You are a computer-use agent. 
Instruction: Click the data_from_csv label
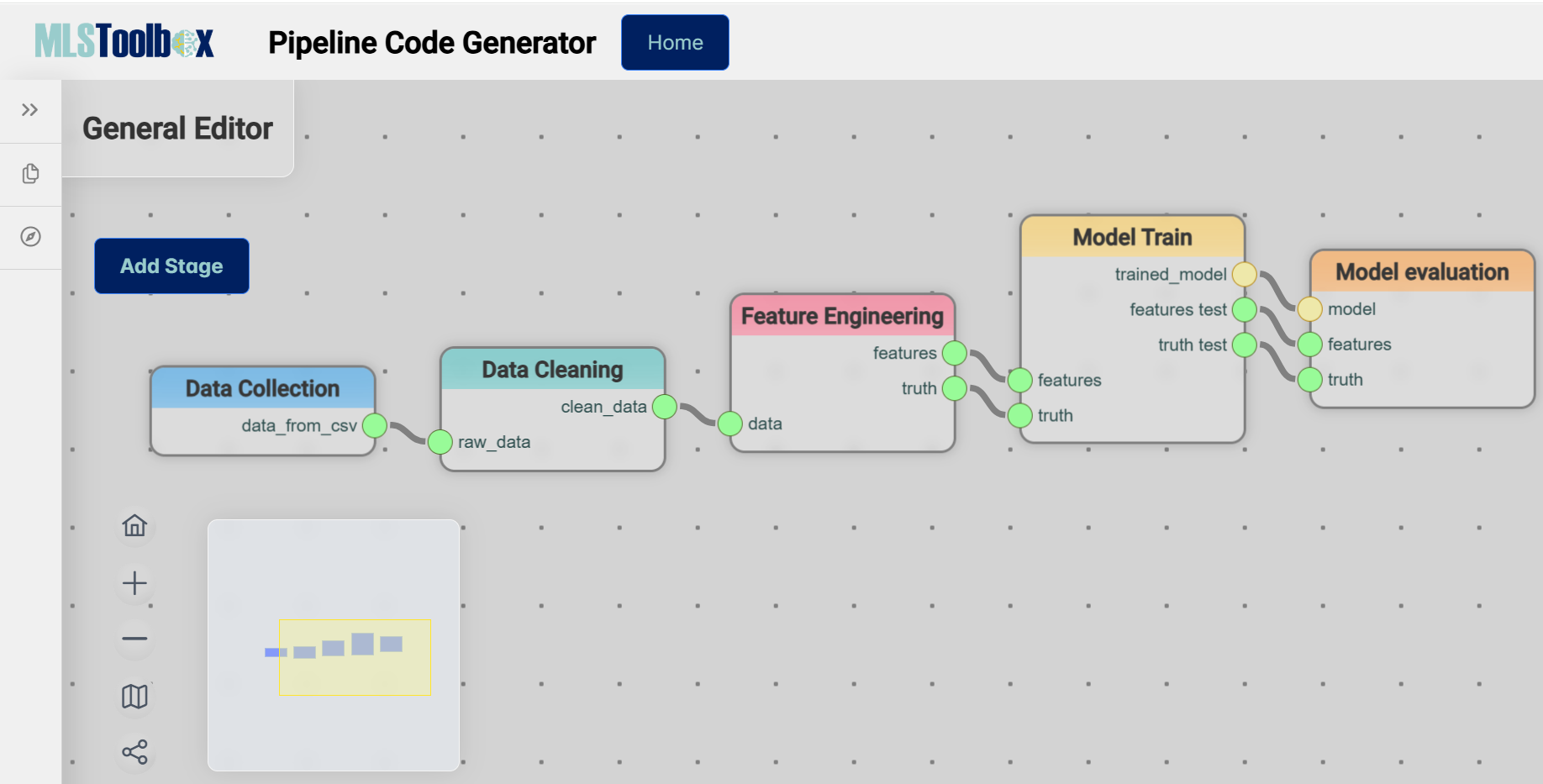pos(299,426)
